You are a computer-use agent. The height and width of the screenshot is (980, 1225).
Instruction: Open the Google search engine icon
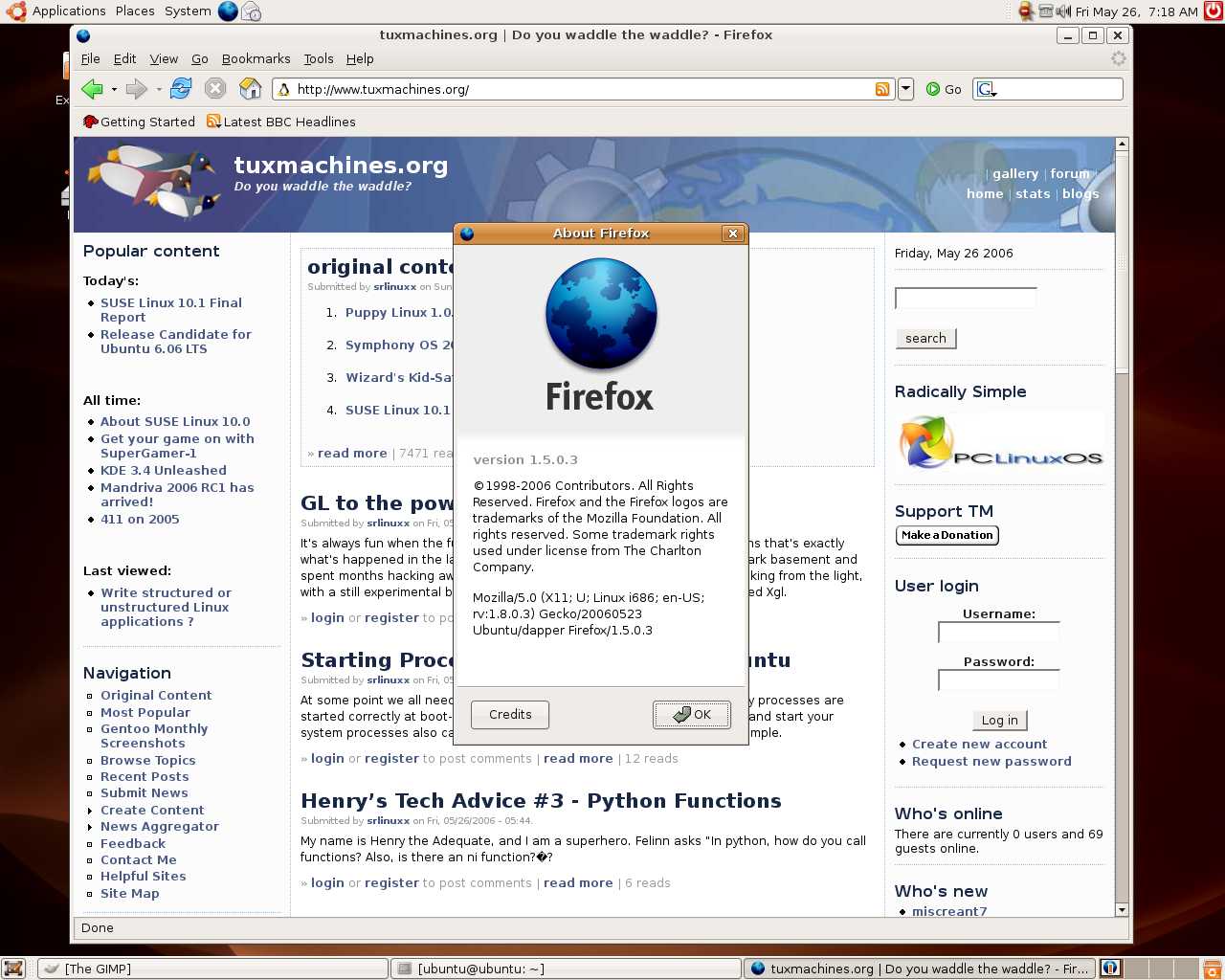coord(986,89)
